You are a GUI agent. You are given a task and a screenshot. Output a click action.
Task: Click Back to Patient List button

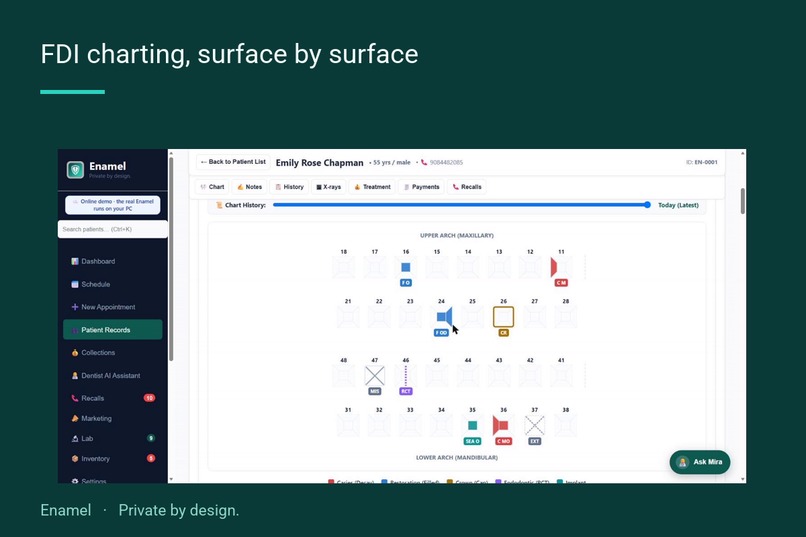coord(233,162)
